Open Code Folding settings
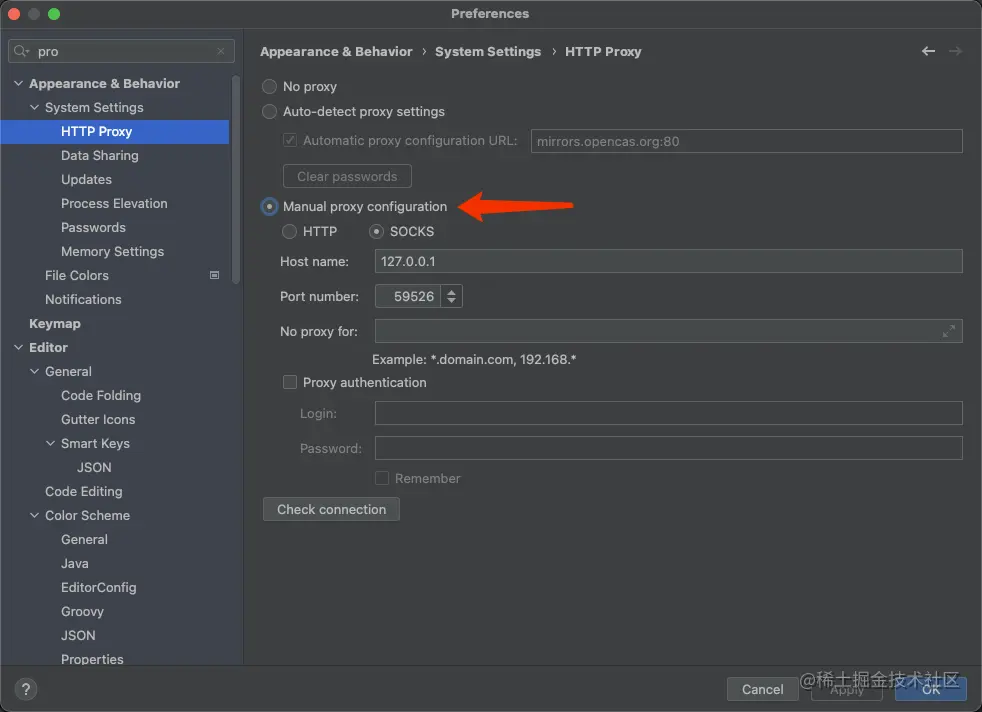982x712 pixels. (101, 396)
